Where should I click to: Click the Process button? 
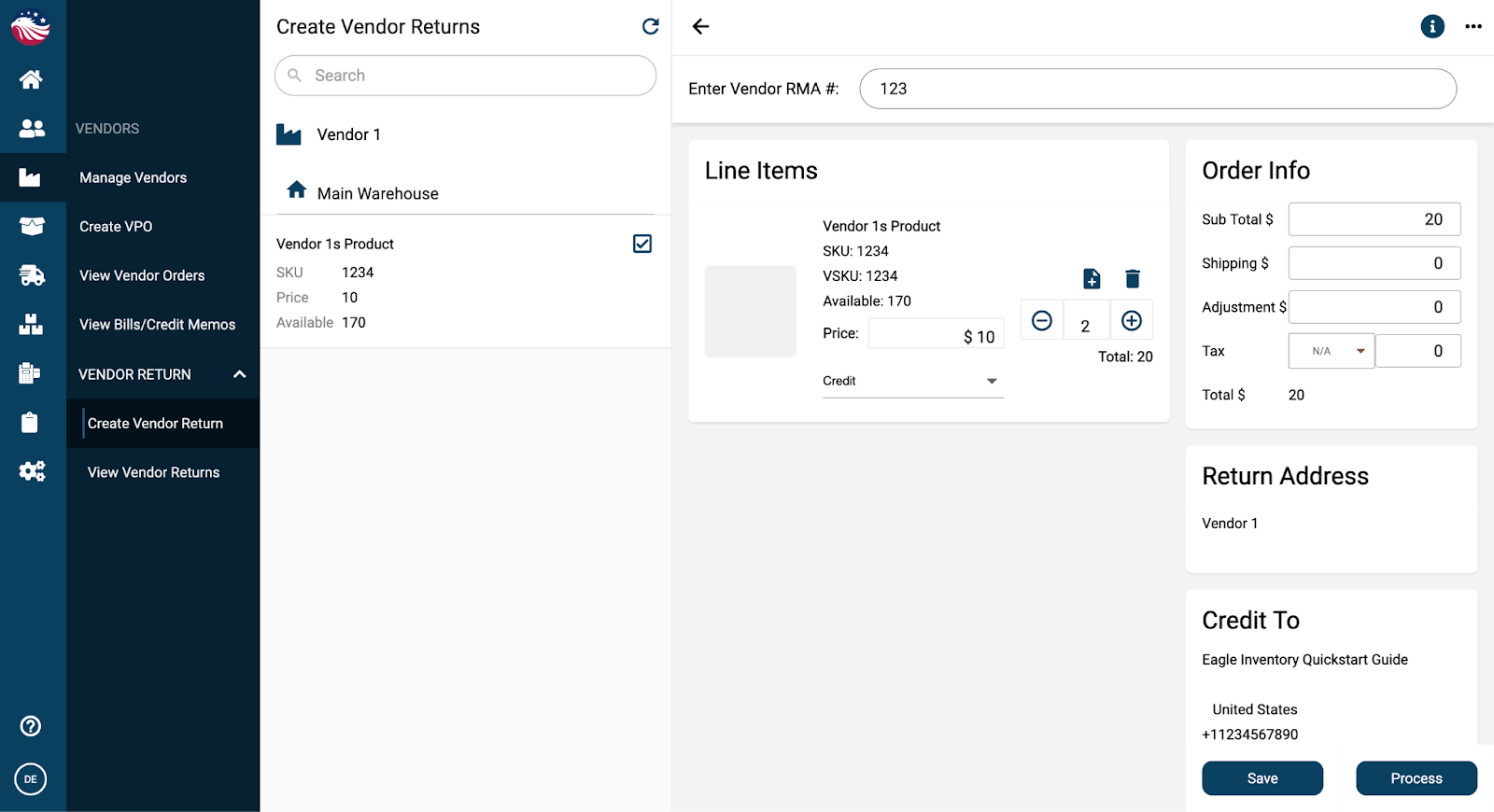click(x=1416, y=778)
